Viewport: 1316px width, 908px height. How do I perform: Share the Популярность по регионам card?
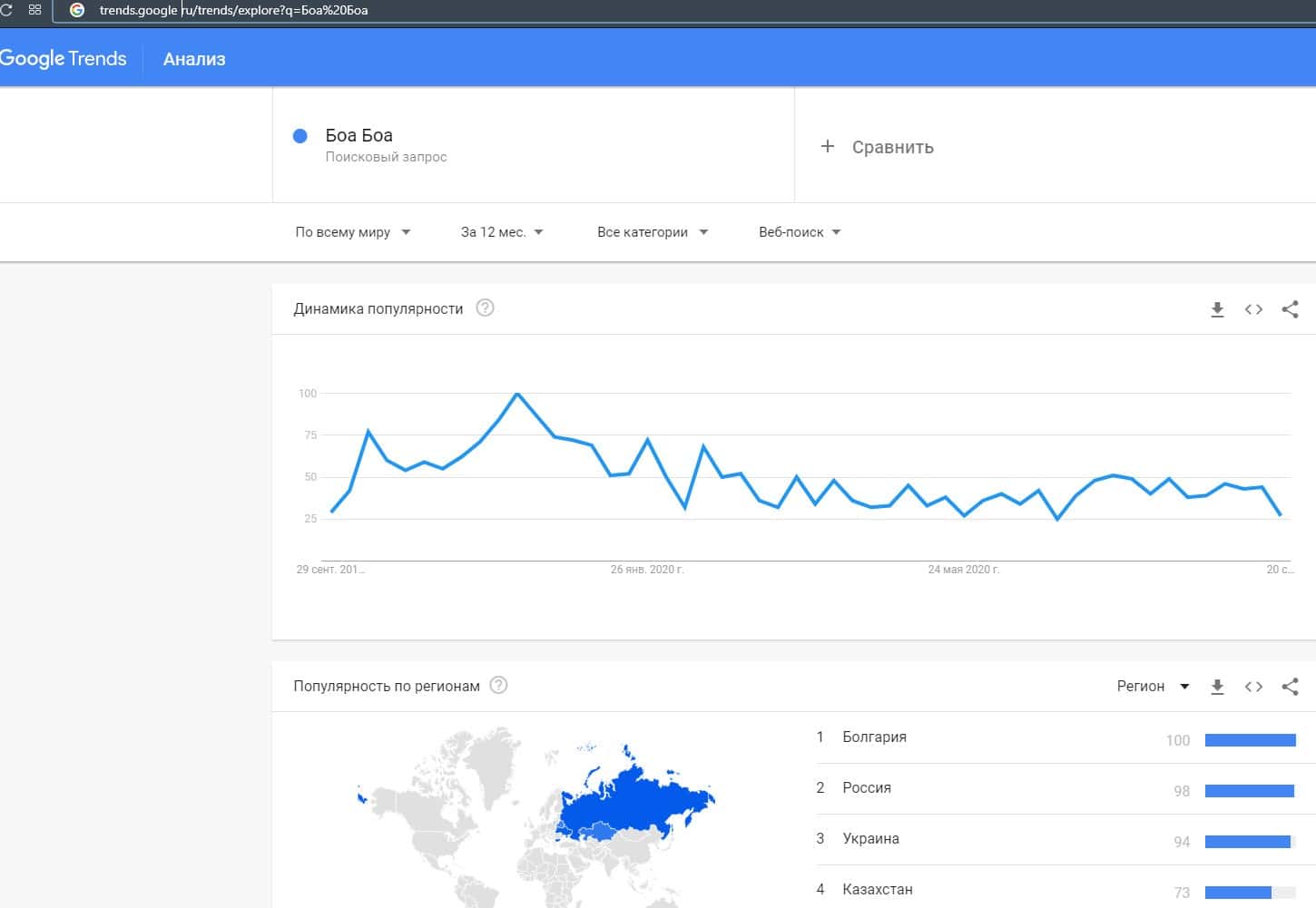click(x=1290, y=687)
